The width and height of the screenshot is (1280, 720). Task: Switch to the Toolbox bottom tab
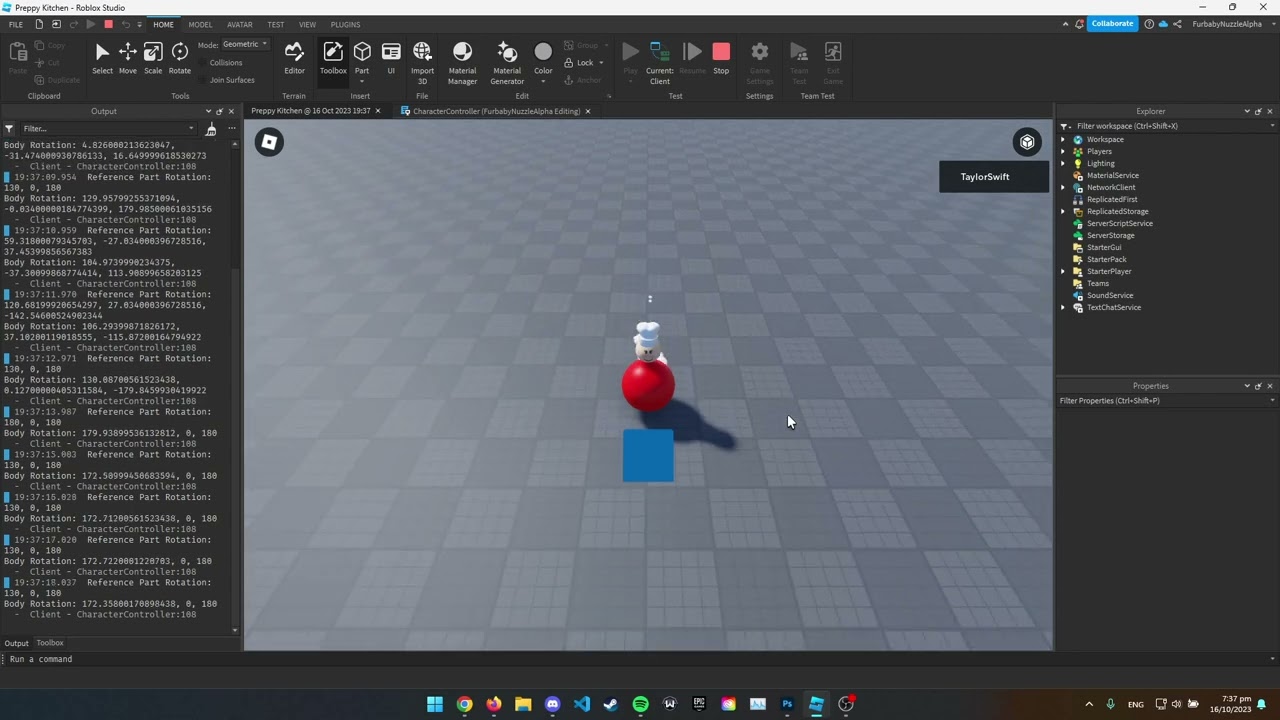coord(50,643)
